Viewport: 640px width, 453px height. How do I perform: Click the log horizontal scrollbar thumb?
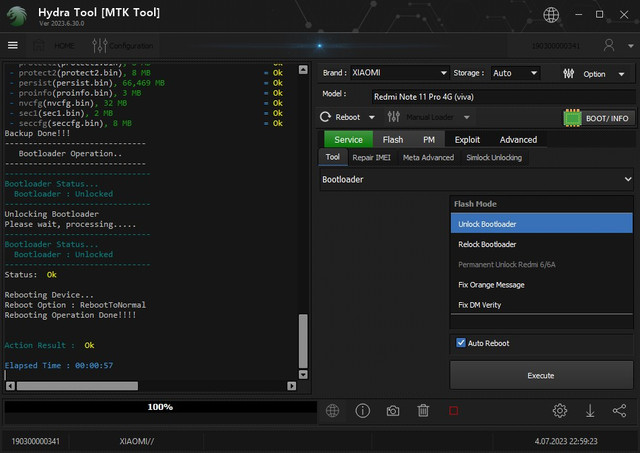point(77,386)
